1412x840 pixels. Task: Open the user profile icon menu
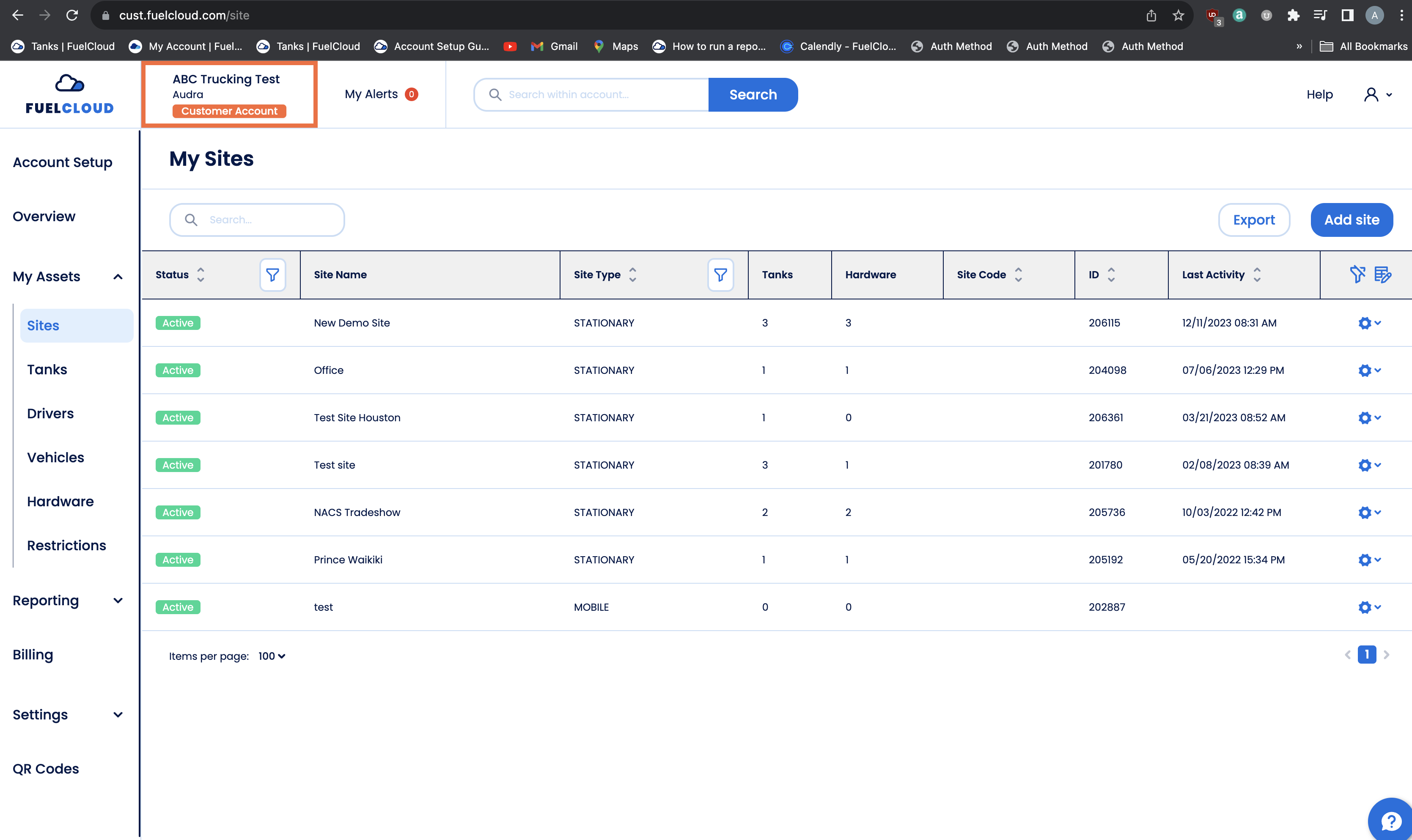coord(1377,94)
